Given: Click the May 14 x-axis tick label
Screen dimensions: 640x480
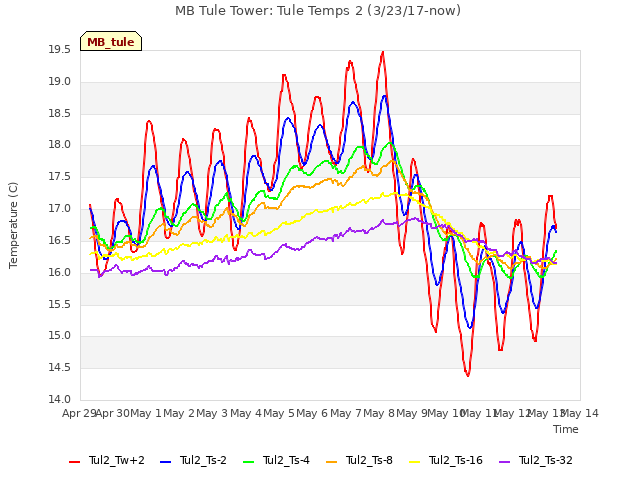Looking at the screenshot, I should click(580, 413).
